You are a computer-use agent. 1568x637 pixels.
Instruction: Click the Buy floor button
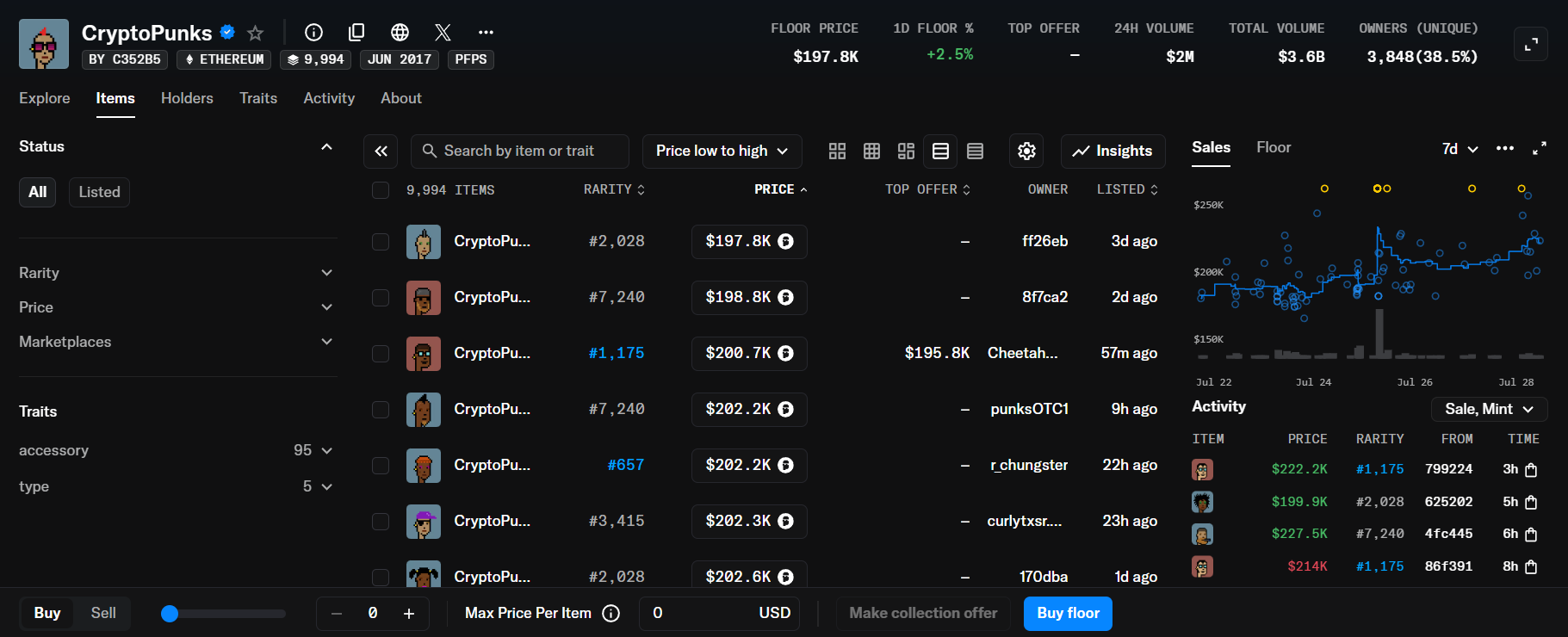click(1068, 613)
